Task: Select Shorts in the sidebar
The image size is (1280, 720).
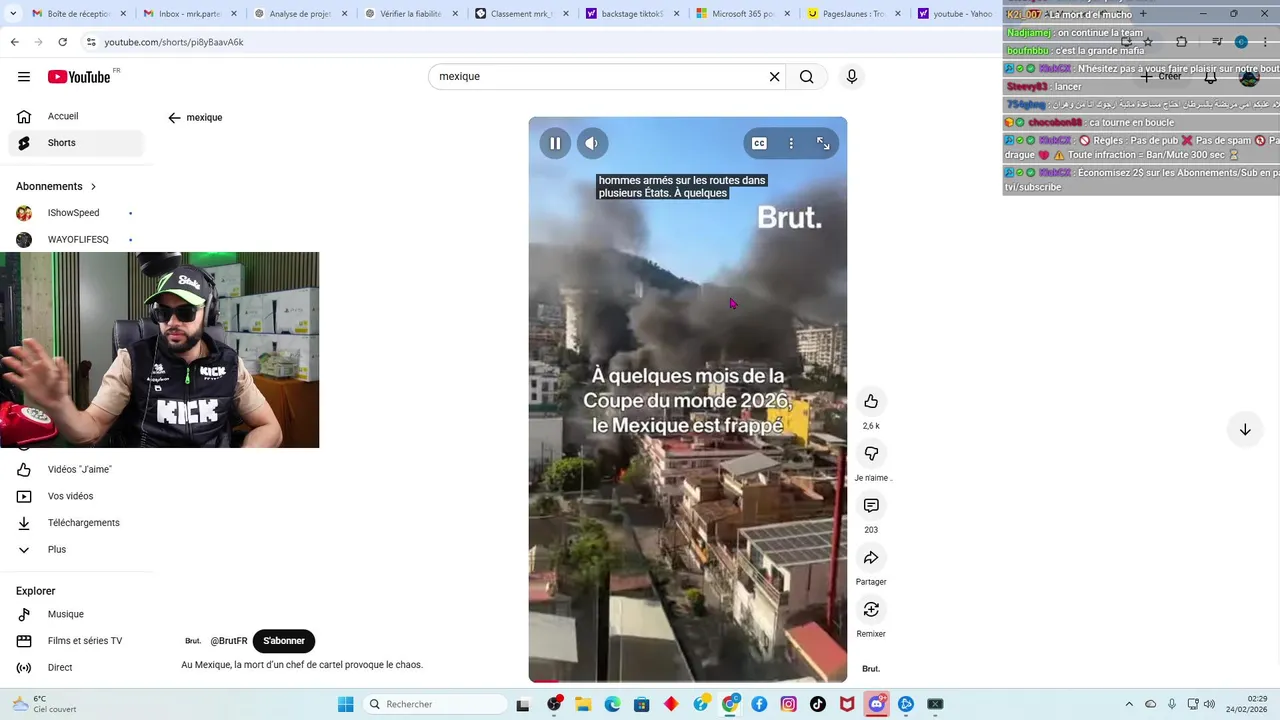Action: [76, 143]
